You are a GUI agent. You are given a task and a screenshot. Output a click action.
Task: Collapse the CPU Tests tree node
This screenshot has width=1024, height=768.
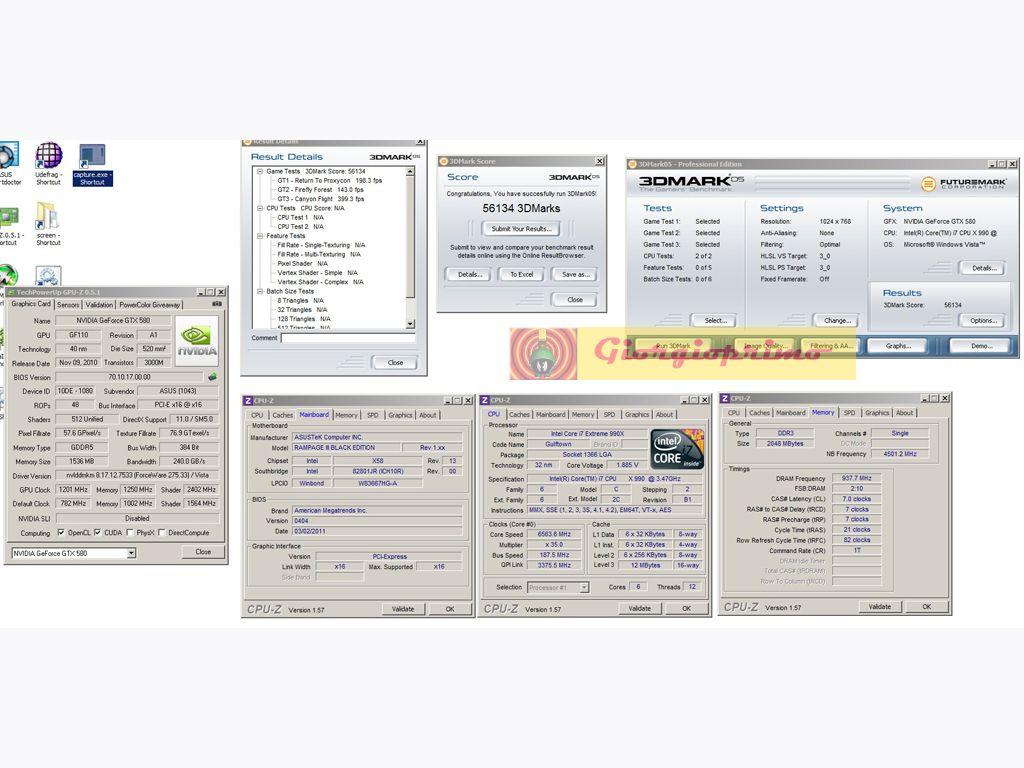pyautogui.click(x=259, y=208)
